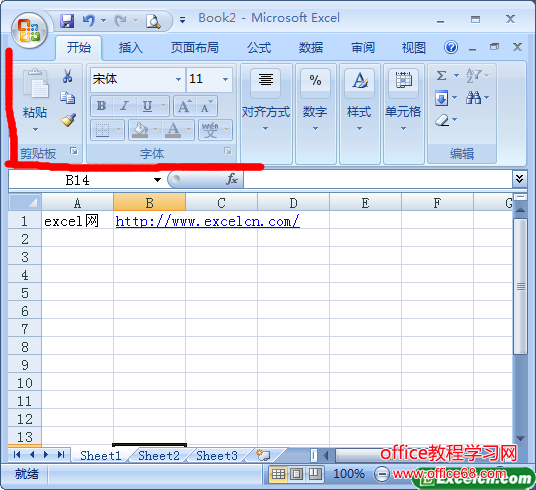Click the 100% zoom level
This screenshot has height=490, width=536.
349,474
